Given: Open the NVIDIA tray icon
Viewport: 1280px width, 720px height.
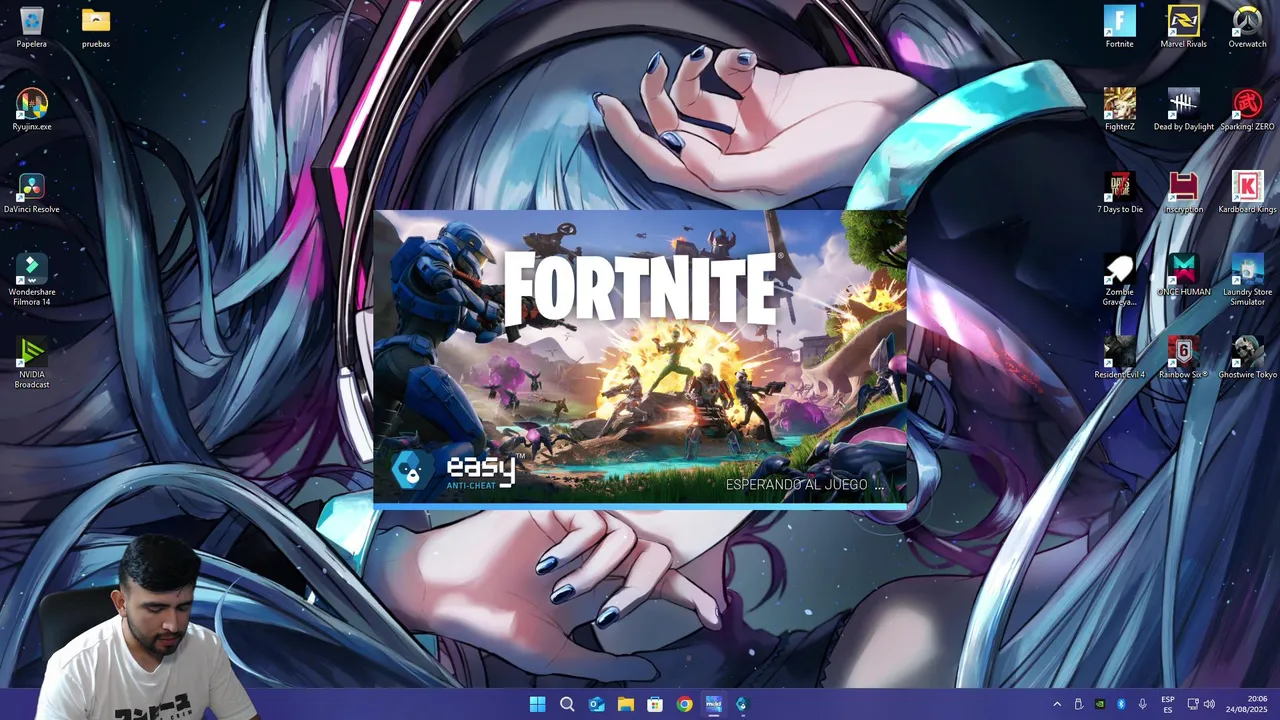Looking at the screenshot, I should [x=1100, y=704].
